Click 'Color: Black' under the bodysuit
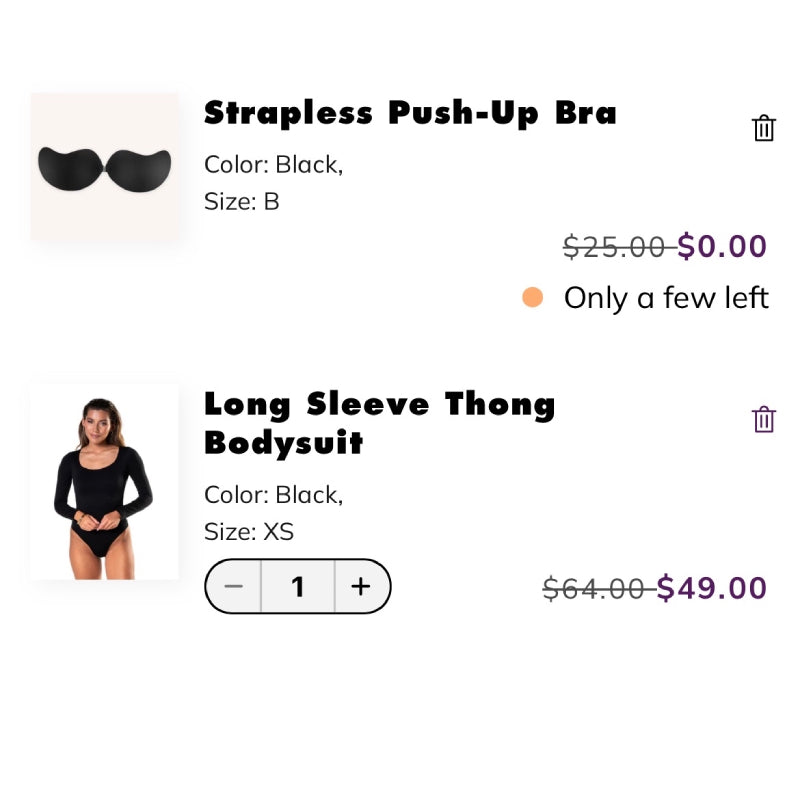 tap(273, 495)
